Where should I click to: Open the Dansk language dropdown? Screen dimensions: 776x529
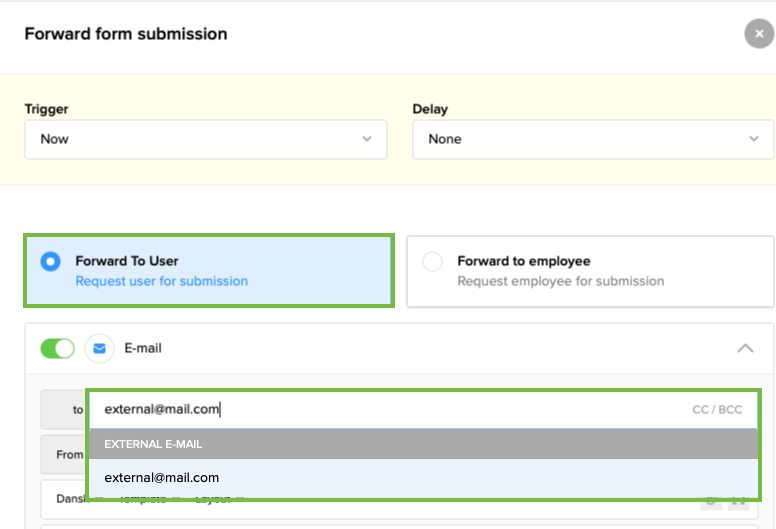click(x=66, y=498)
